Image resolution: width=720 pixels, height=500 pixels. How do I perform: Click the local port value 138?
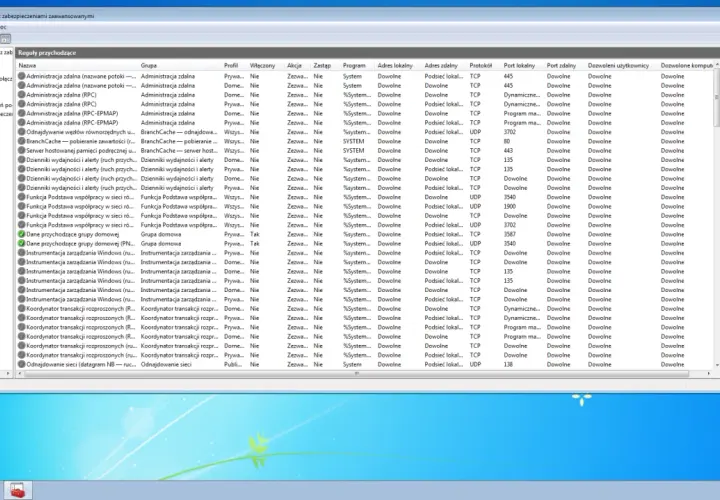[x=508, y=364]
